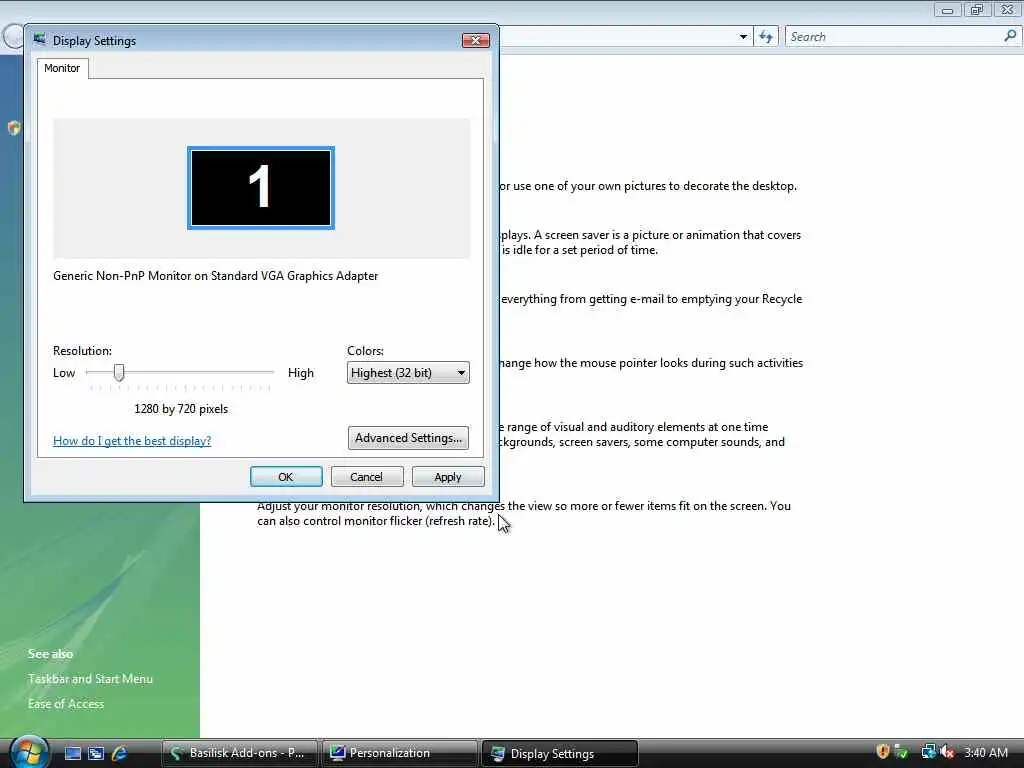
Task: Switch to Personalization taskbar button
Action: coord(400,753)
